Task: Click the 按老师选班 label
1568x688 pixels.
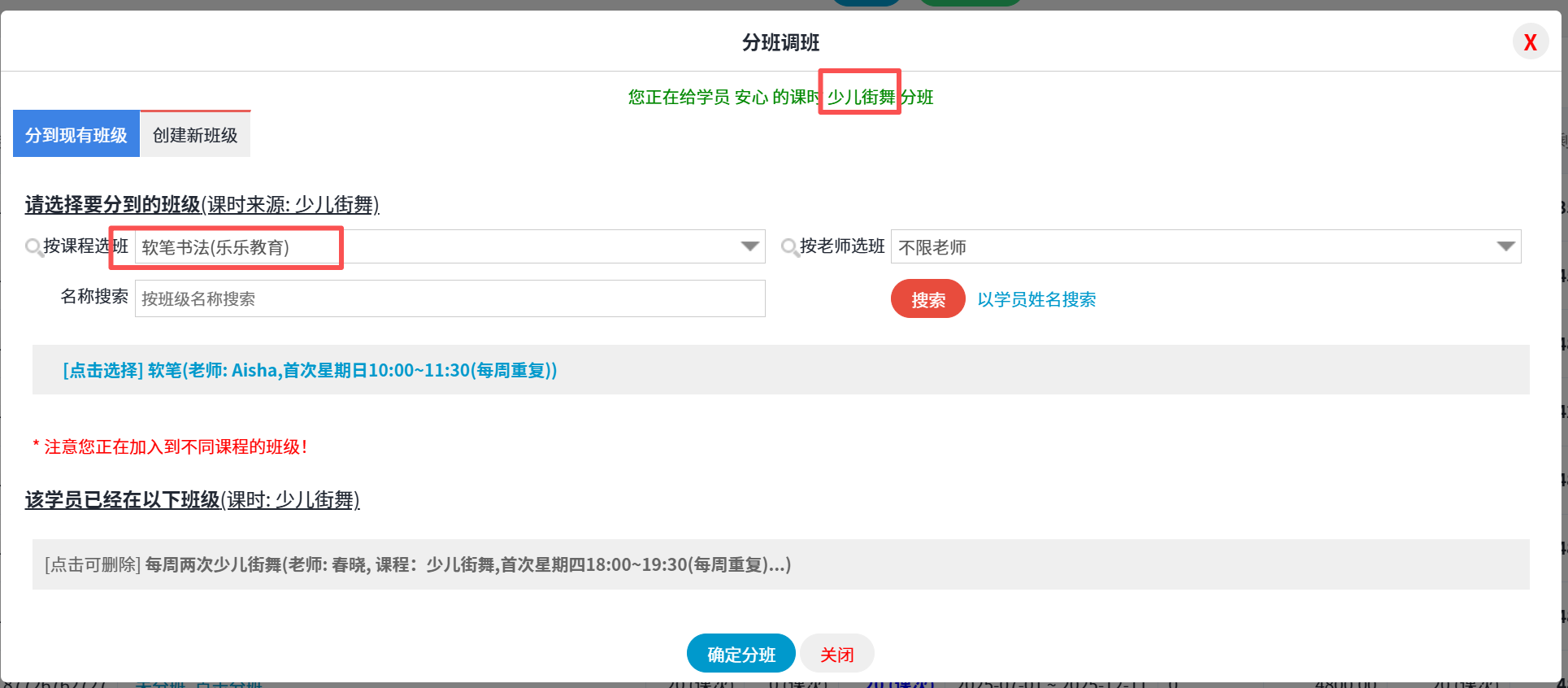Action: click(842, 246)
